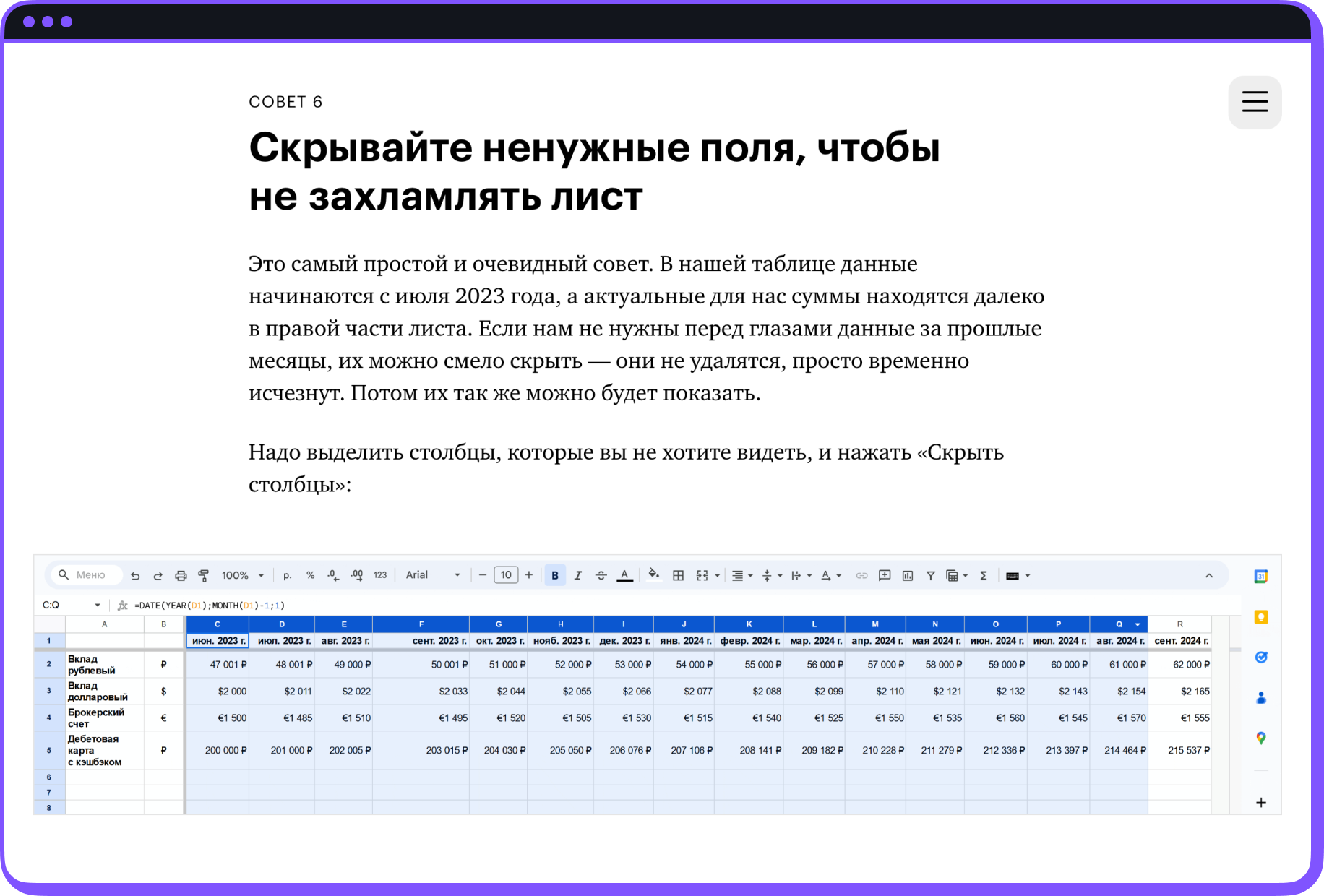This screenshot has width=1324, height=896.
Task: Open the text color picker
Action: (x=625, y=576)
